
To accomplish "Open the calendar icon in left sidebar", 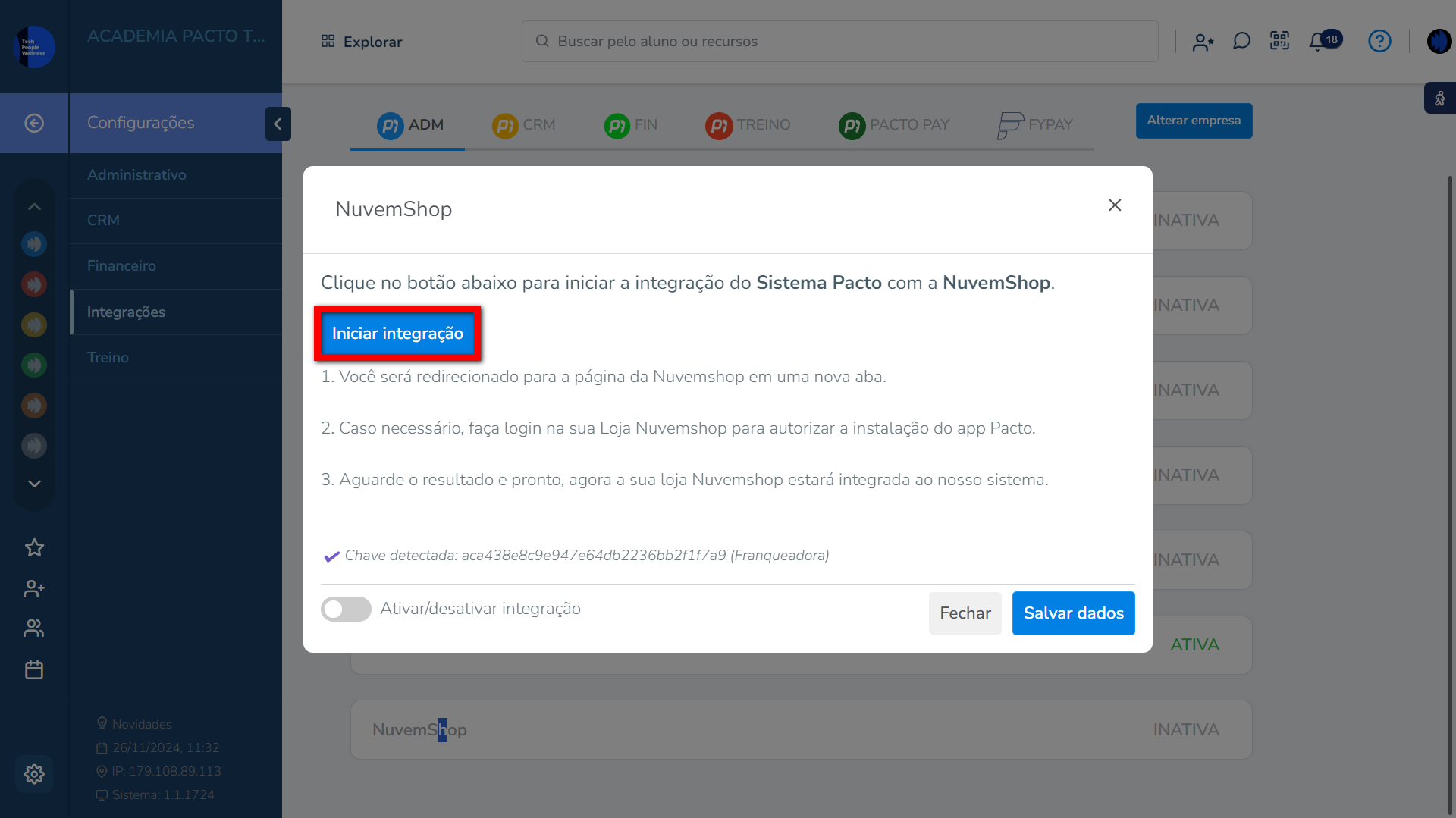I will click(x=34, y=670).
